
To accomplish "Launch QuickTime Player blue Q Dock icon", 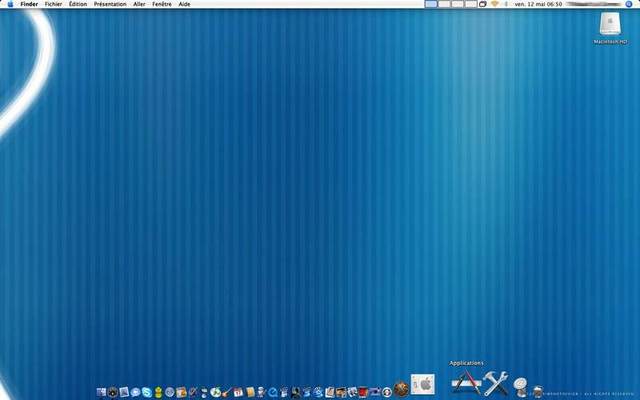I will (273, 393).
